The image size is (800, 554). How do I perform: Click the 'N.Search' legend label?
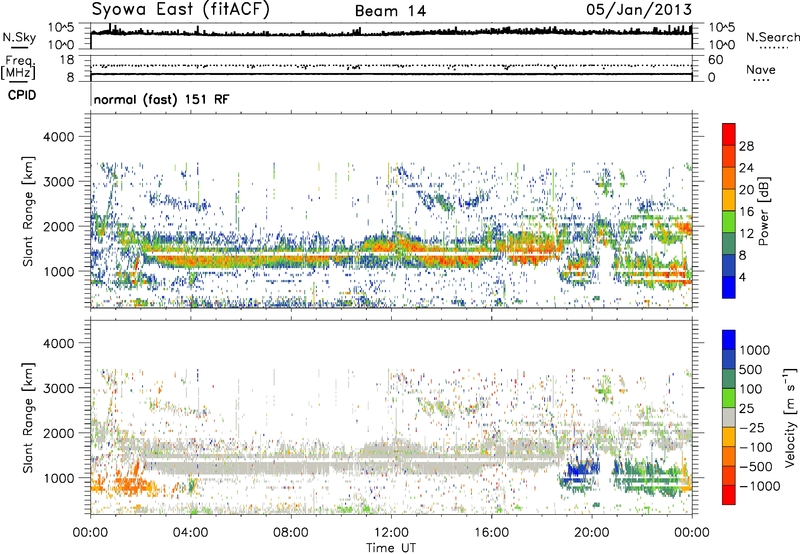pyautogui.click(x=772, y=37)
